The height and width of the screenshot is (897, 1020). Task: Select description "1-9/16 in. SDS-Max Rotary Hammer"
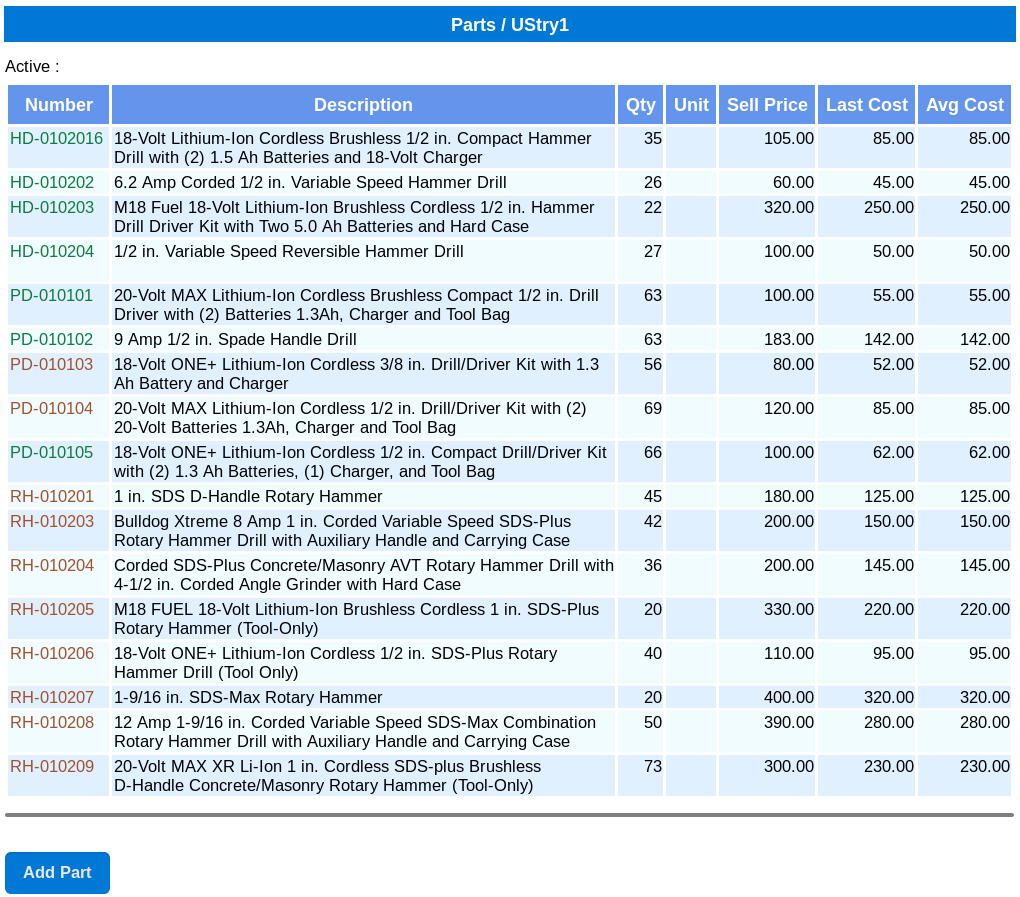coord(248,697)
